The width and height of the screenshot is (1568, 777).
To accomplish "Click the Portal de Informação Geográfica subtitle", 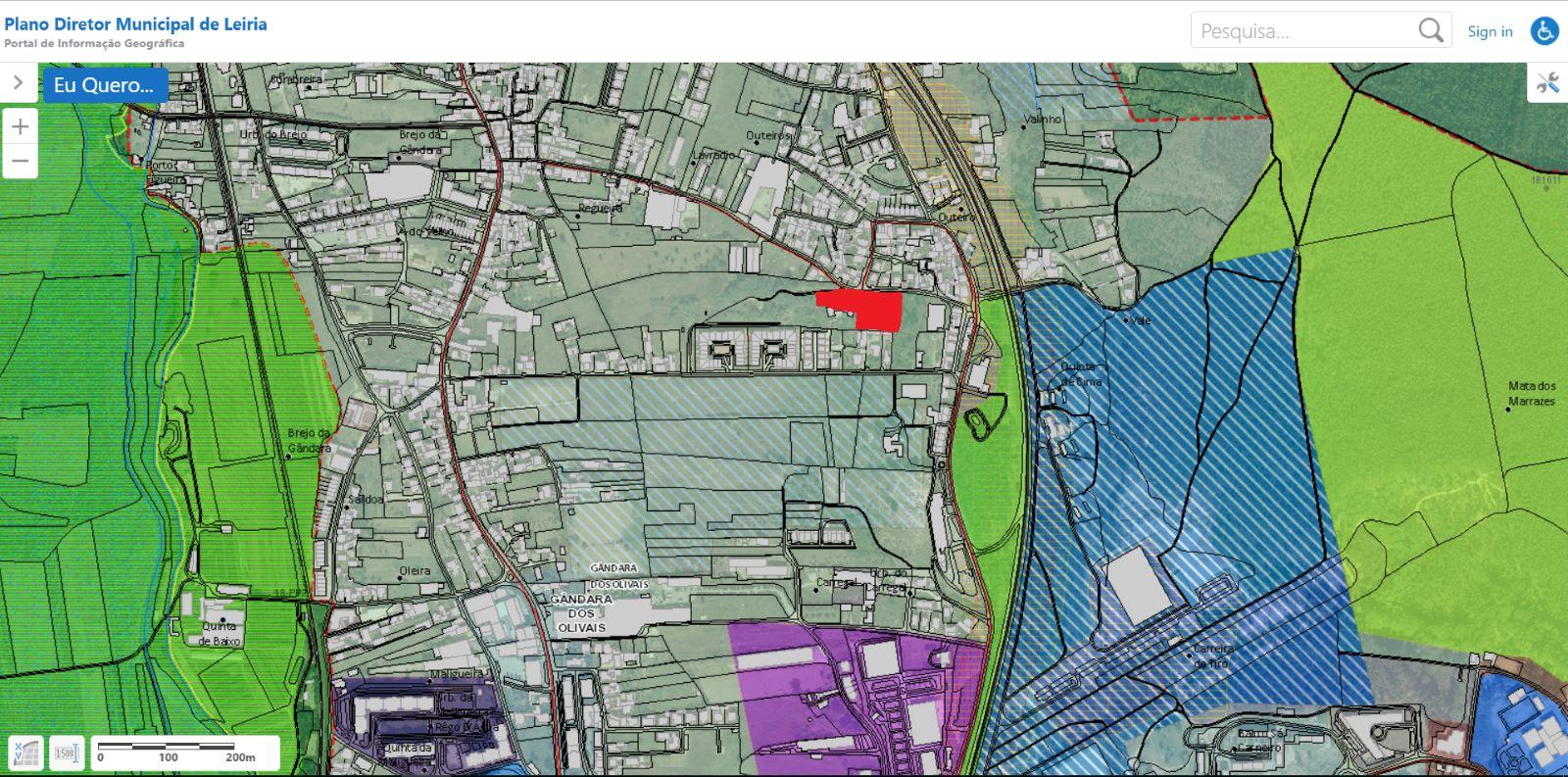I will (x=94, y=44).
